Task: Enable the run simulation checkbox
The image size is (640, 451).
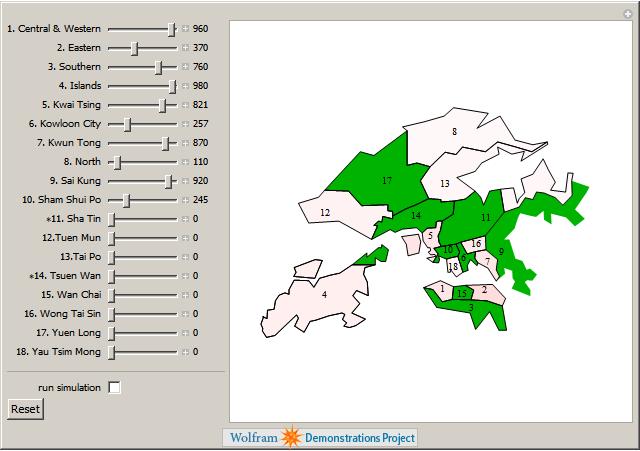Action: (x=115, y=387)
